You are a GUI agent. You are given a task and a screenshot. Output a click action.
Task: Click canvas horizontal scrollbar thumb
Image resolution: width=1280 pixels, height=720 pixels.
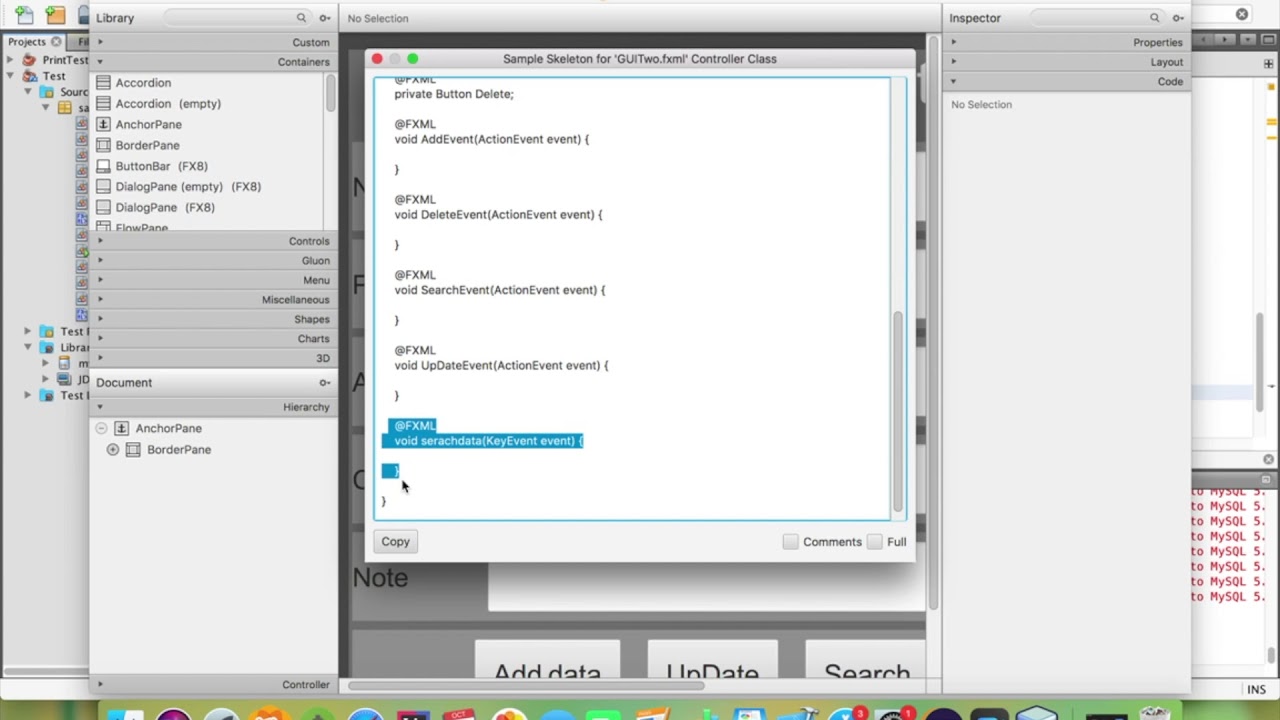526,686
